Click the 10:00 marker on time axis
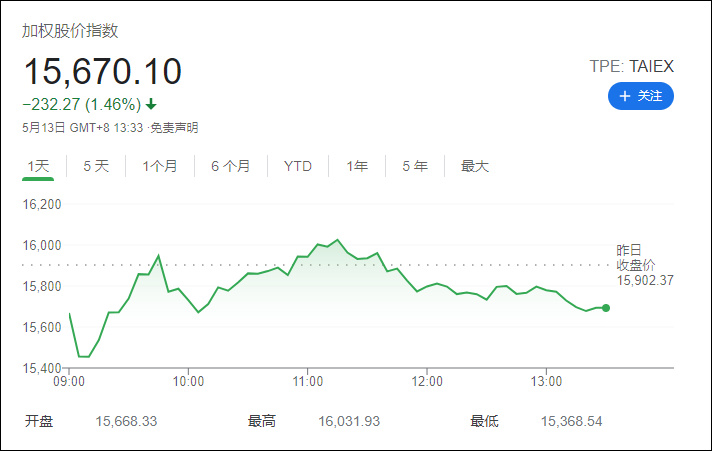Image resolution: width=712 pixels, height=451 pixels. (188, 381)
